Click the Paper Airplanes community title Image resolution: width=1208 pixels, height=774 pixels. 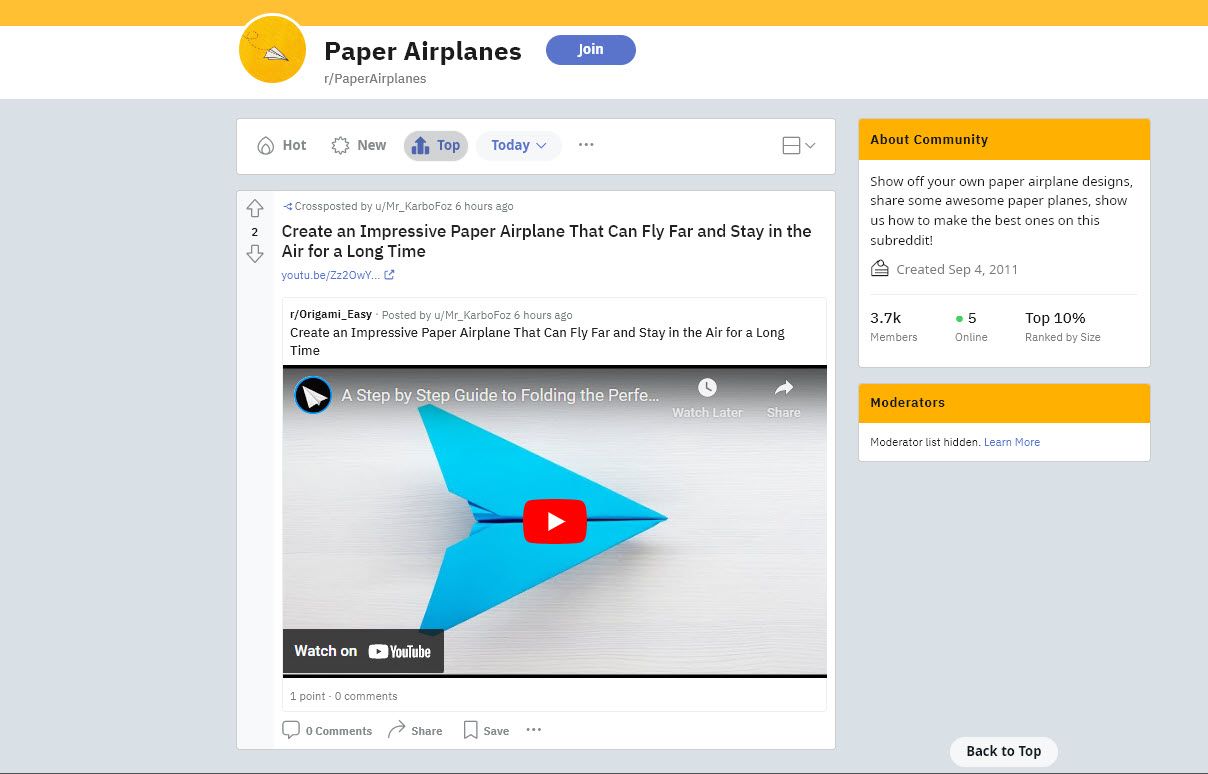point(423,51)
